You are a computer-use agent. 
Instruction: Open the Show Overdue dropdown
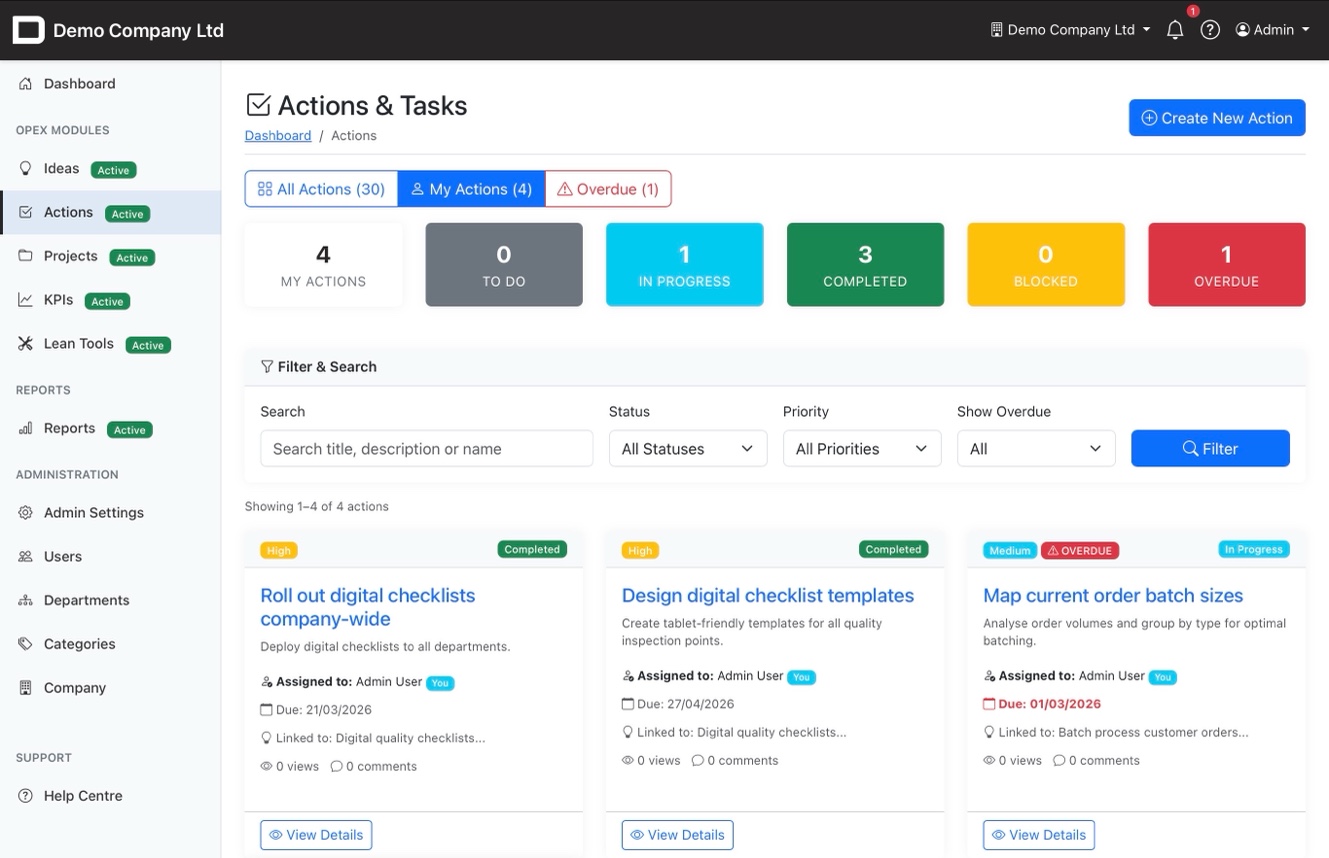(x=1035, y=449)
